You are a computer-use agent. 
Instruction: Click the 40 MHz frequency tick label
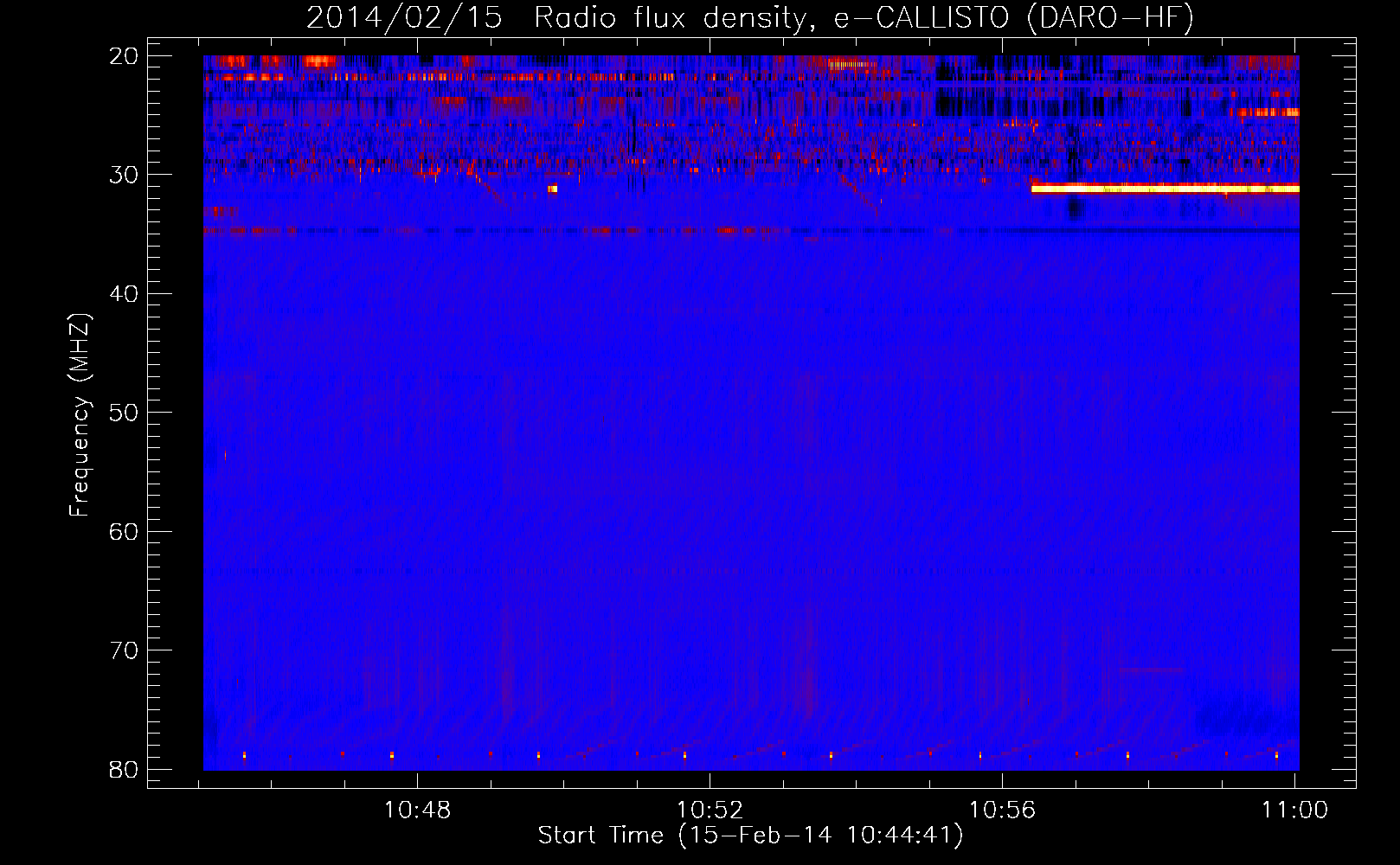(x=124, y=294)
